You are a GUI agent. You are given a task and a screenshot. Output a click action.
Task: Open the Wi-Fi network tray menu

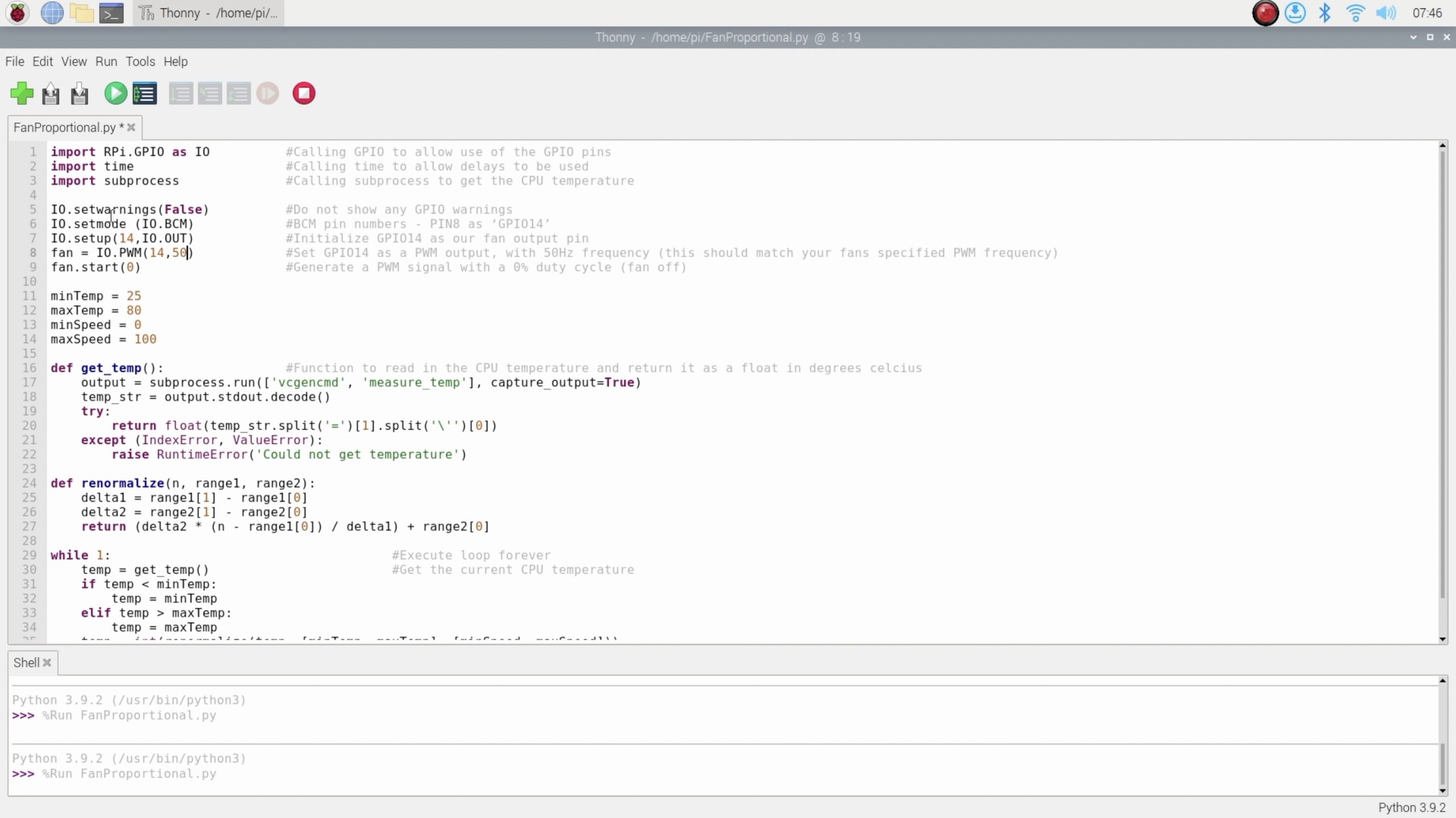1355,13
